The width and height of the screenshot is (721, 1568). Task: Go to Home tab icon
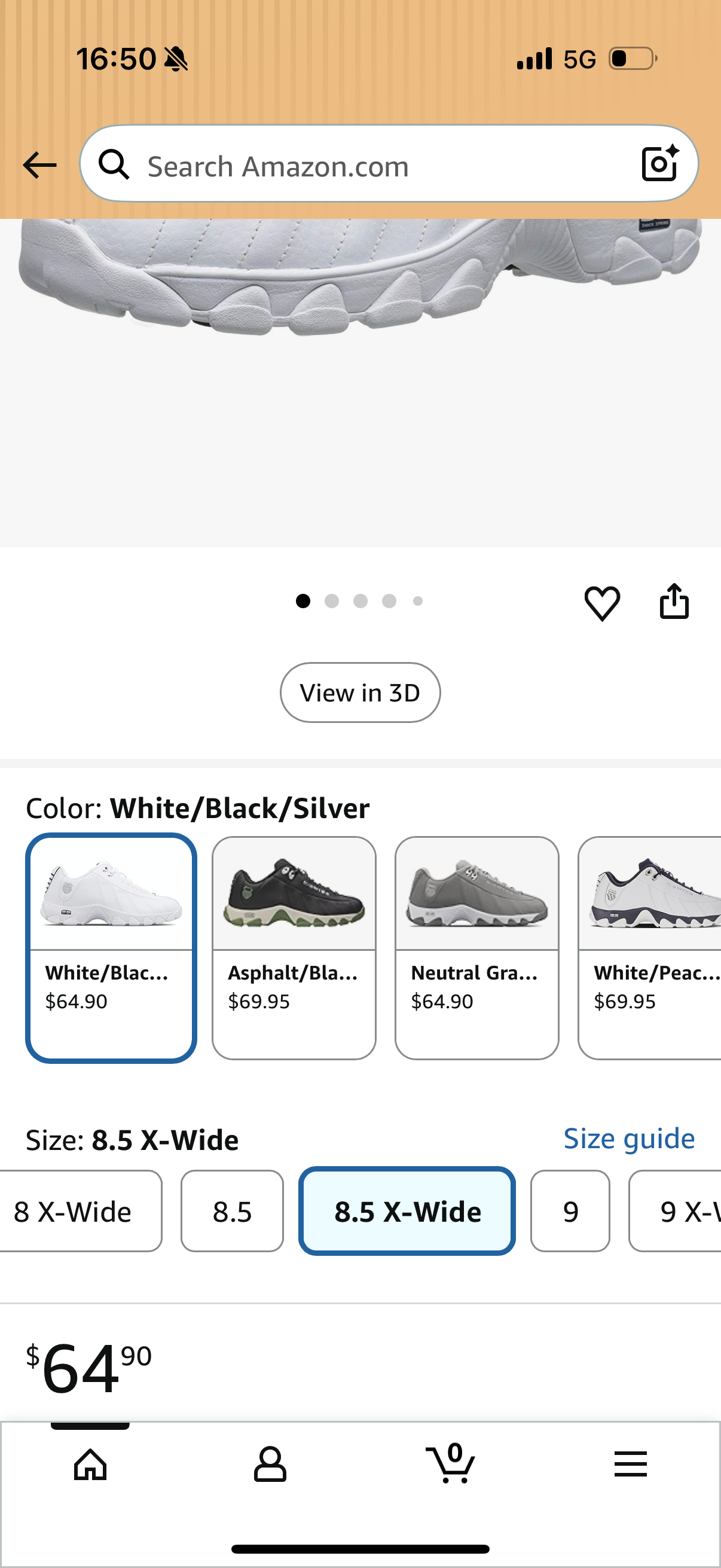pos(90,1464)
